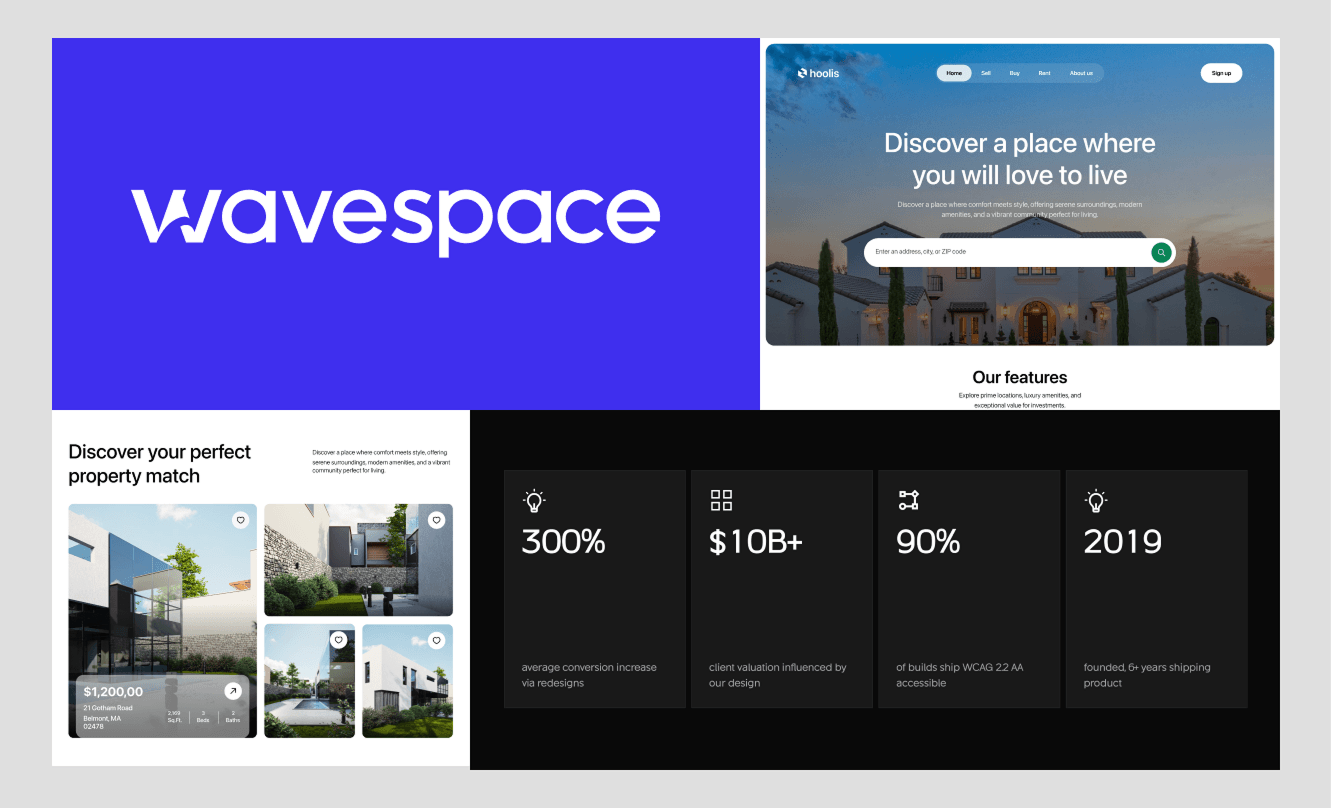Click the 21 Gotham Road address
The image size is (1331, 808).
[x=108, y=708]
